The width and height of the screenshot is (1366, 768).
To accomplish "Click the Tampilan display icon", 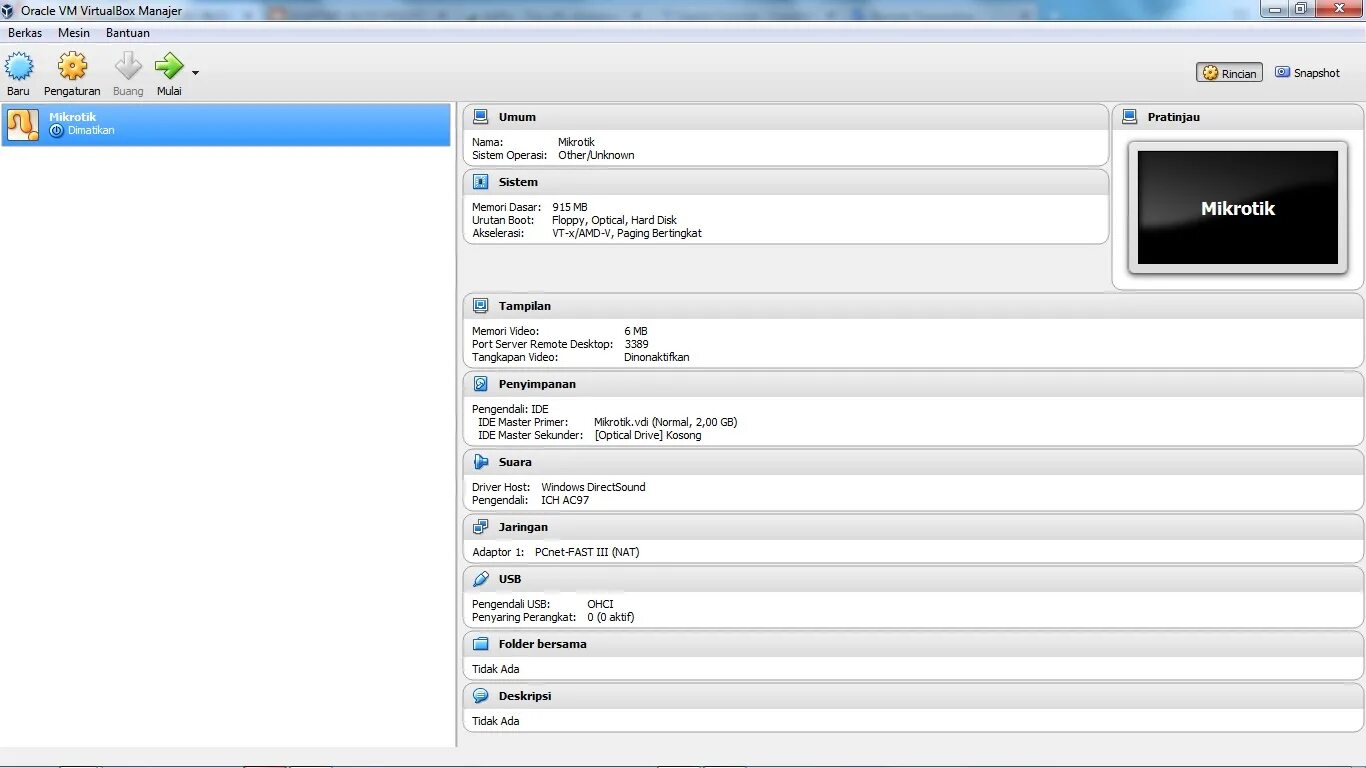I will [481, 306].
